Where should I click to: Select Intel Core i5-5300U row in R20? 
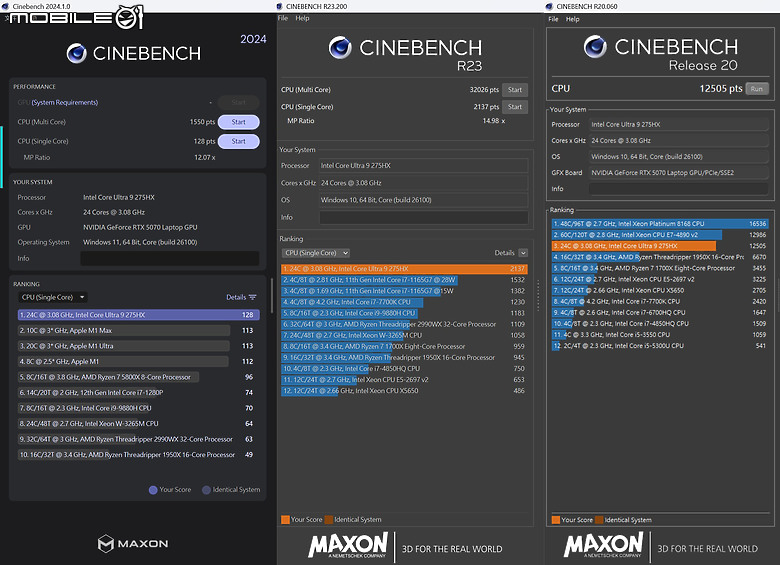pos(660,346)
